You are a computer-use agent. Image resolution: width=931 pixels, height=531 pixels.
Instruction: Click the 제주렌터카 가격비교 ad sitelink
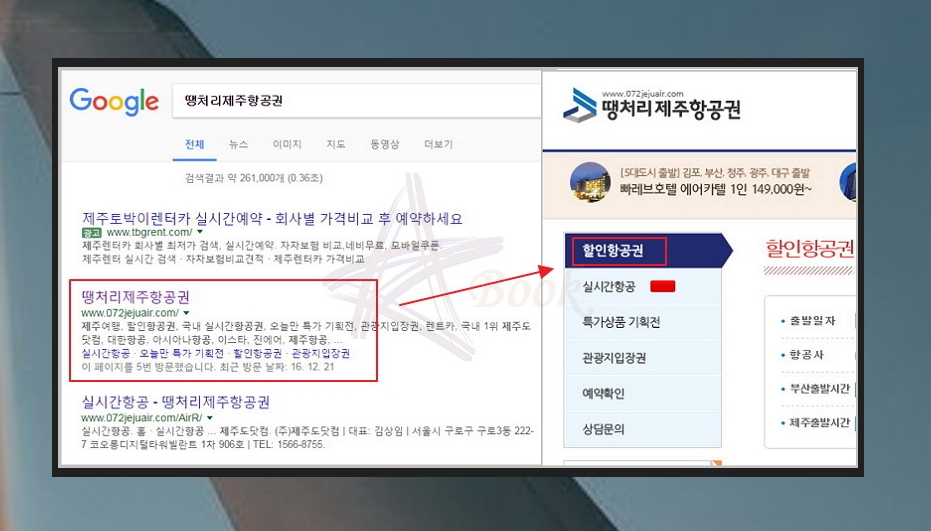pyautogui.click(x=319, y=259)
